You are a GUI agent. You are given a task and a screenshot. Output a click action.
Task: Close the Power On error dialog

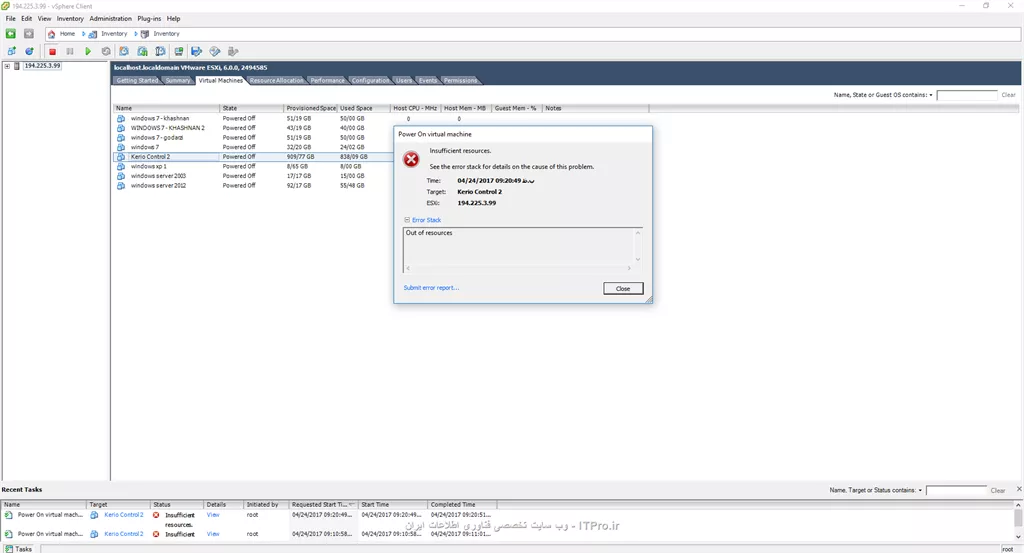(623, 289)
